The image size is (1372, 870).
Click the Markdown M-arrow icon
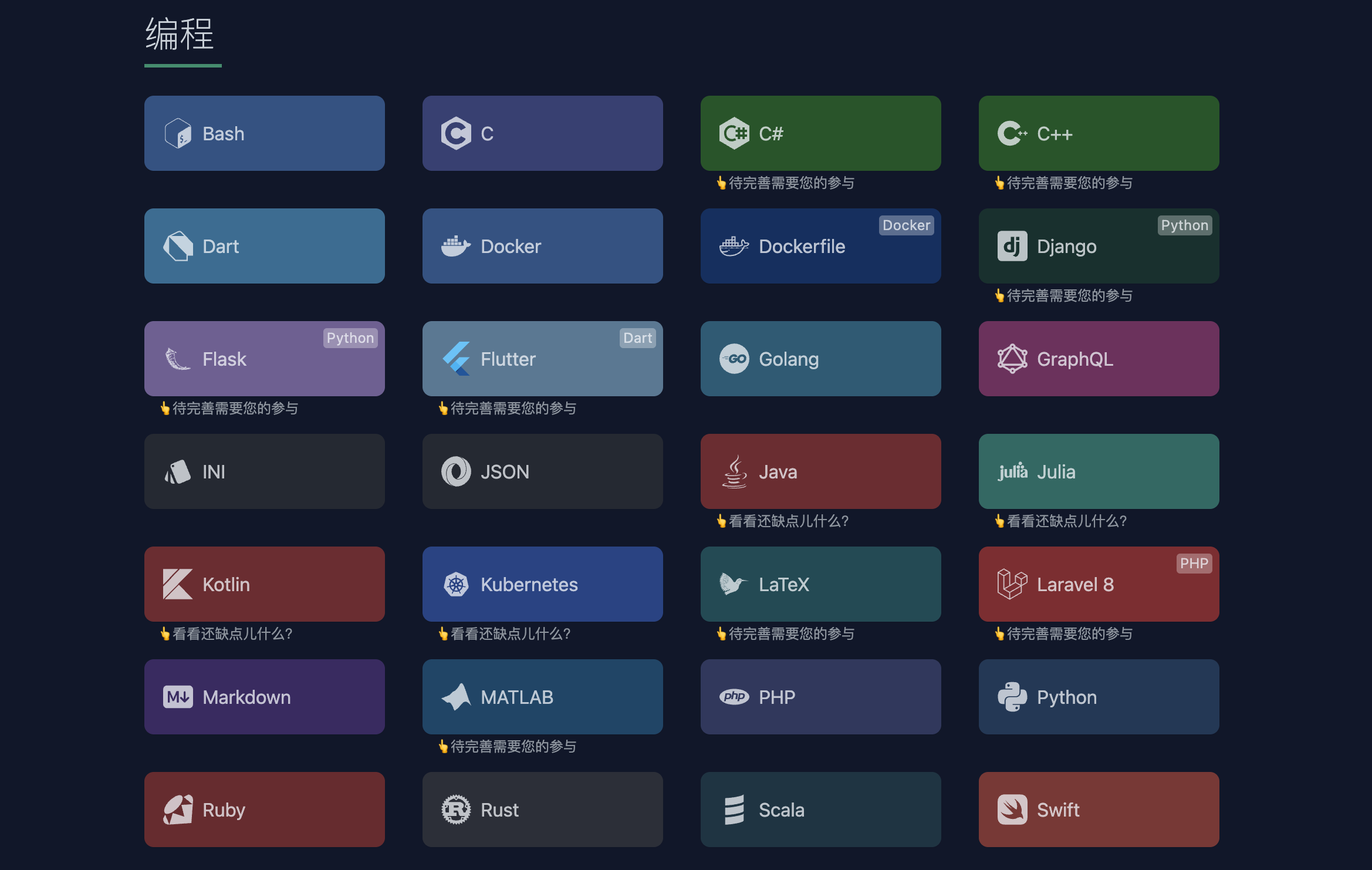(x=178, y=697)
